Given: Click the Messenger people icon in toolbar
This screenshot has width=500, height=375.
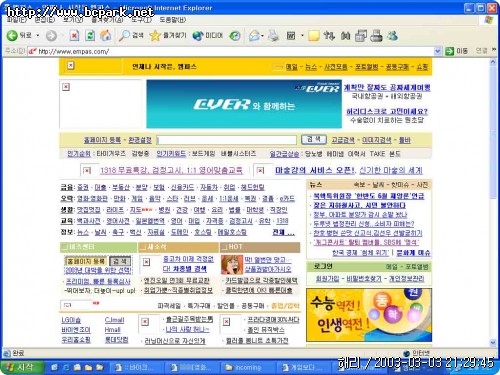Looking at the screenshot, I should 392,36.
